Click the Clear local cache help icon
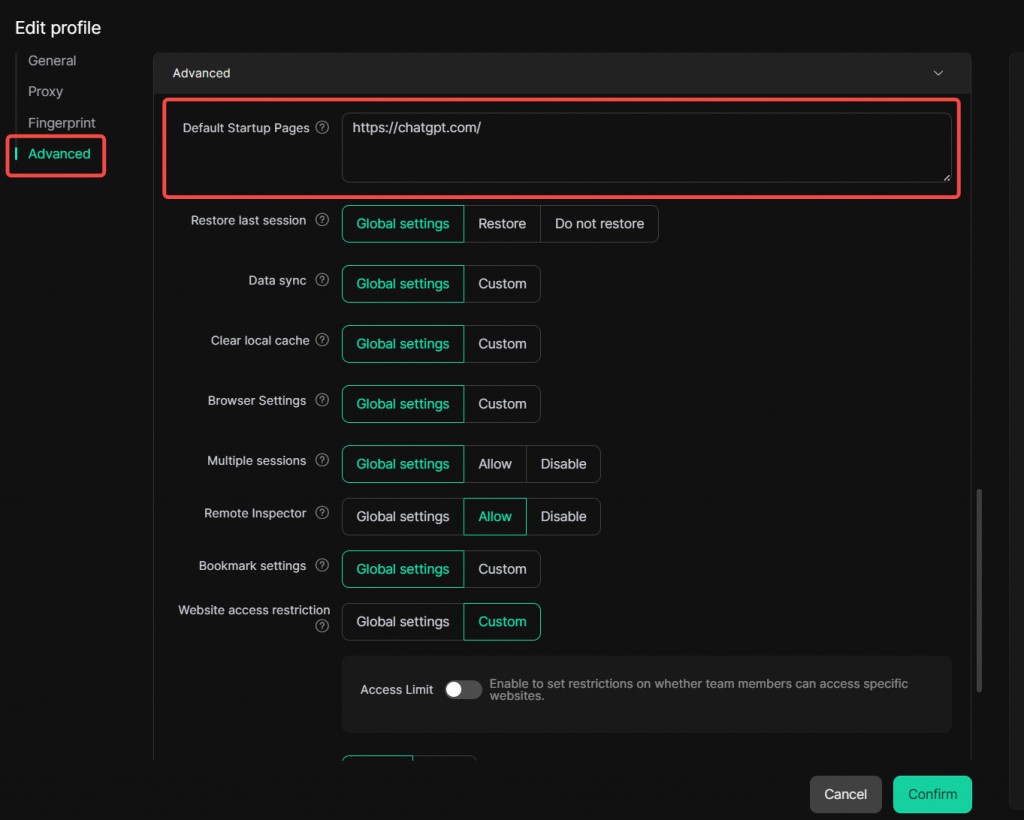 [x=322, y=340]
